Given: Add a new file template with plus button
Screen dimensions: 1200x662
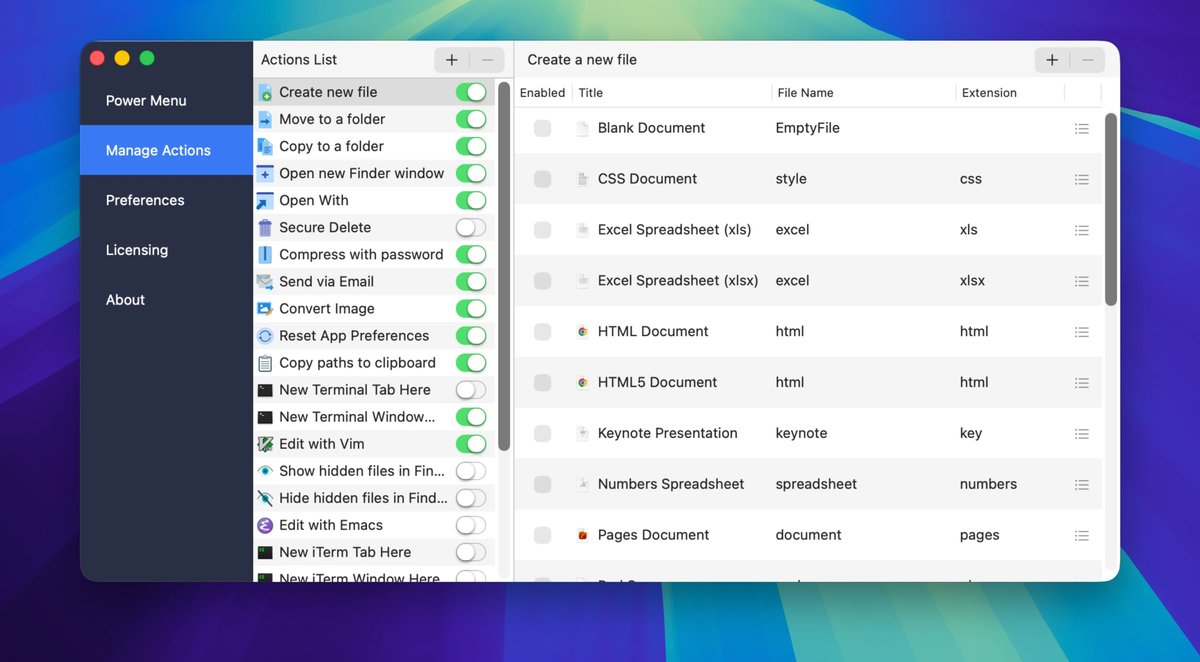Looking at the screenshot, I should [x=1052, y=60].
